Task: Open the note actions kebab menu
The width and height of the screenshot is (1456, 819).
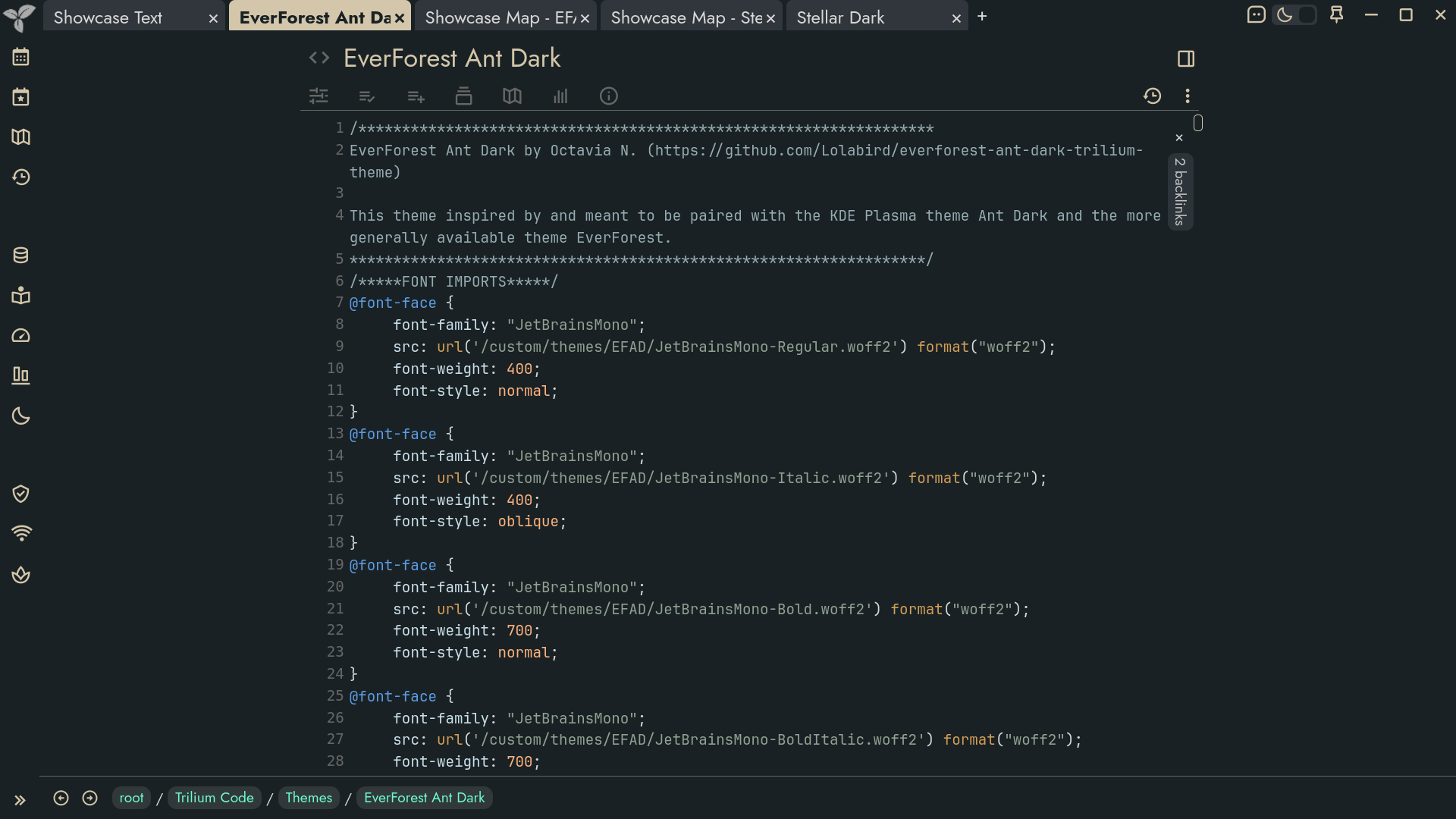Action: click(1188, 96)
